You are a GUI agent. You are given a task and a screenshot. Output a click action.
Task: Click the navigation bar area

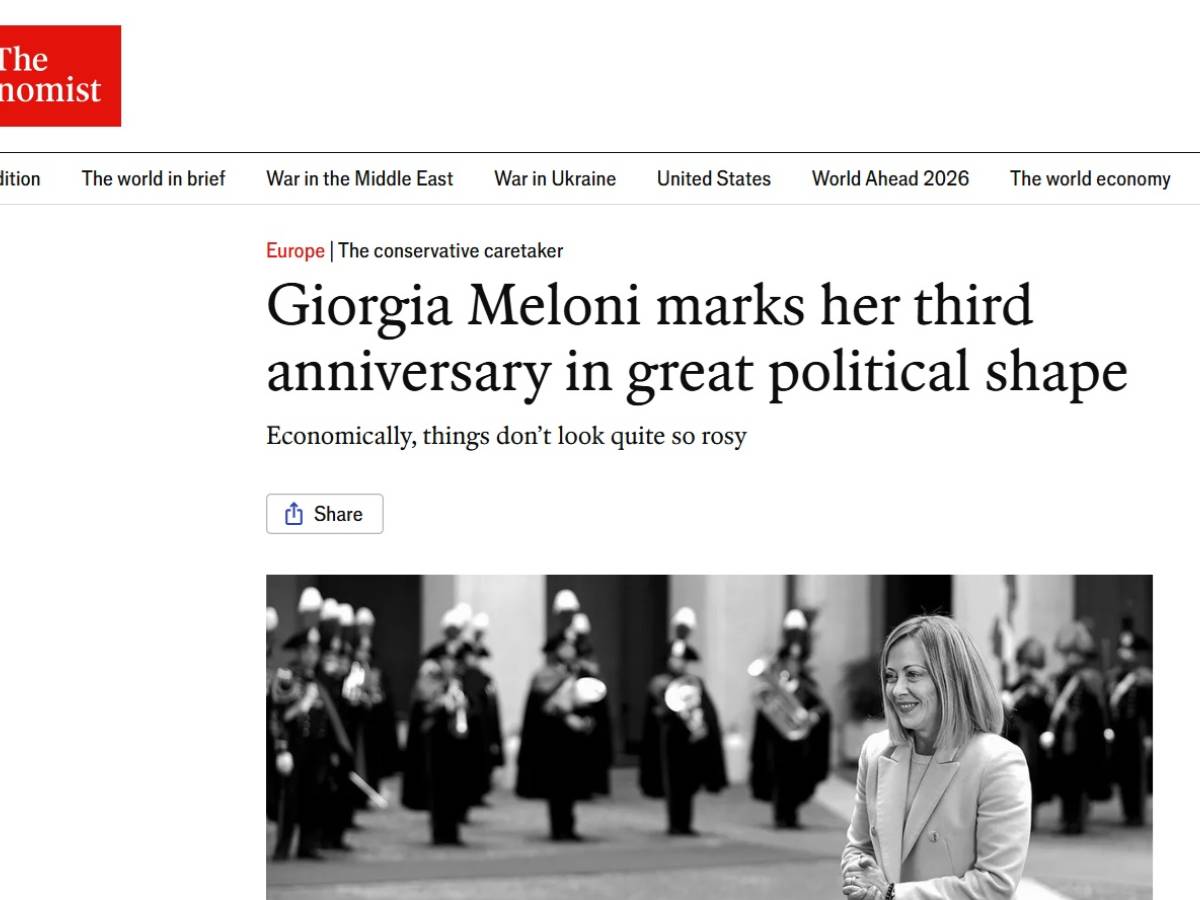(x=600, y=178)
